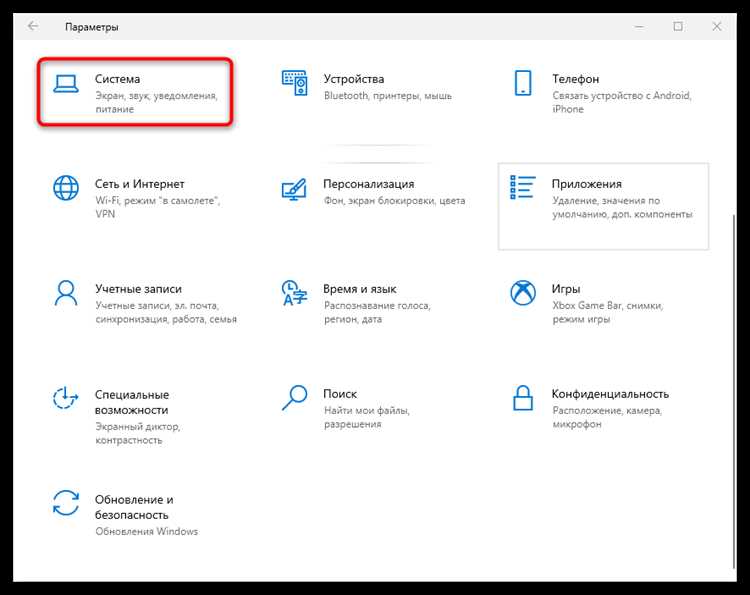Close the Параметры window
The height and width of the screenshot is (595, 750).
tap(717, 26)
